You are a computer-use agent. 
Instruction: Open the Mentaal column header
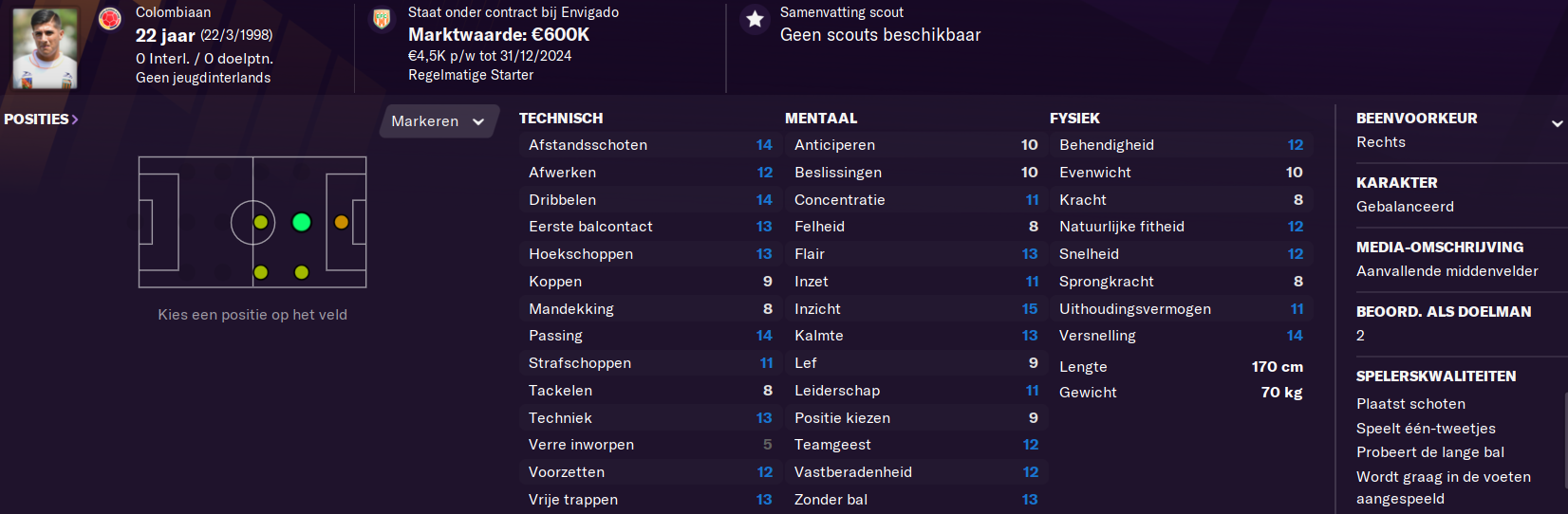(x=821, y=119)
